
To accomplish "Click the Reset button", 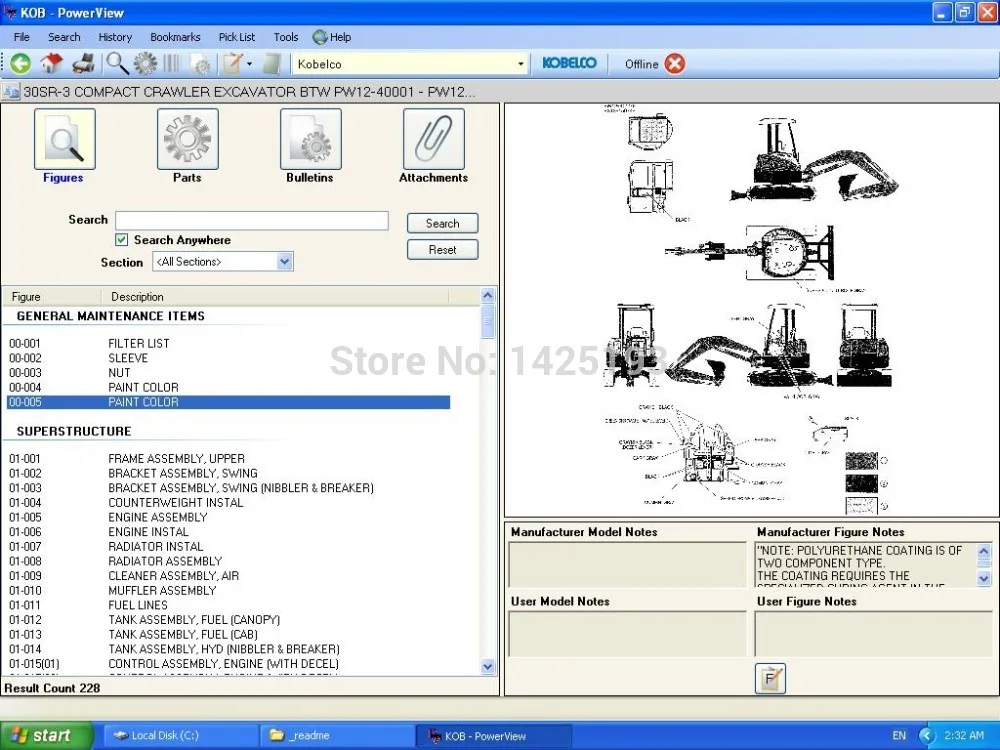I will coord(443,249).
